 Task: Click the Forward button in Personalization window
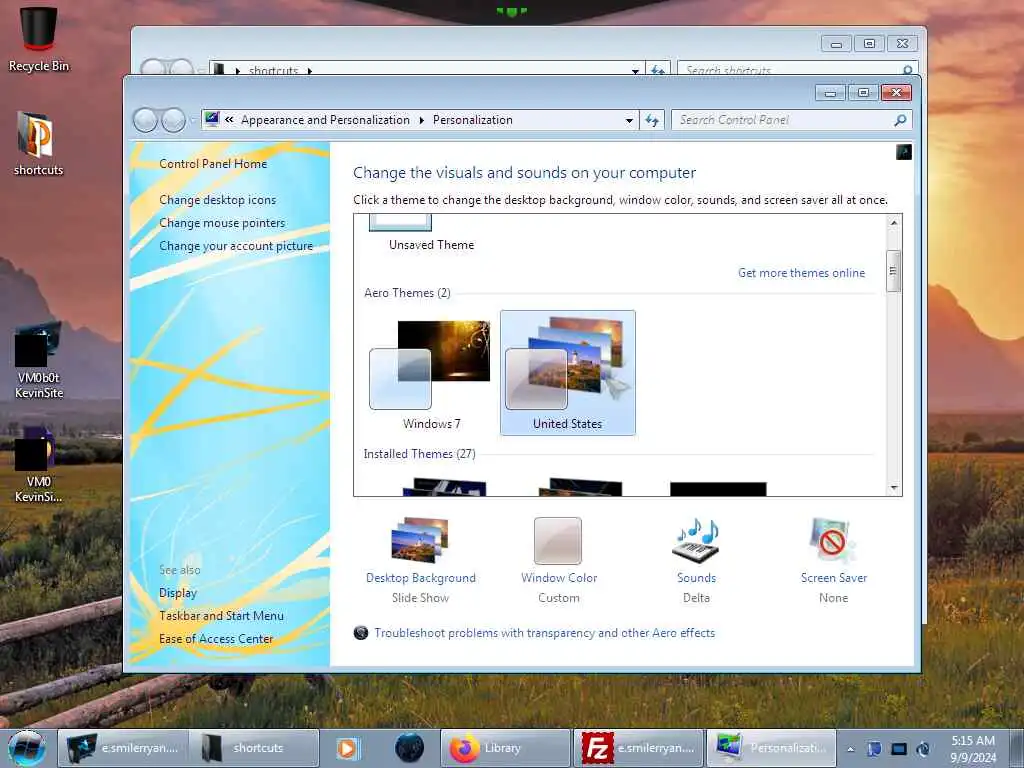pyautogui.click(x=174, y=120)
